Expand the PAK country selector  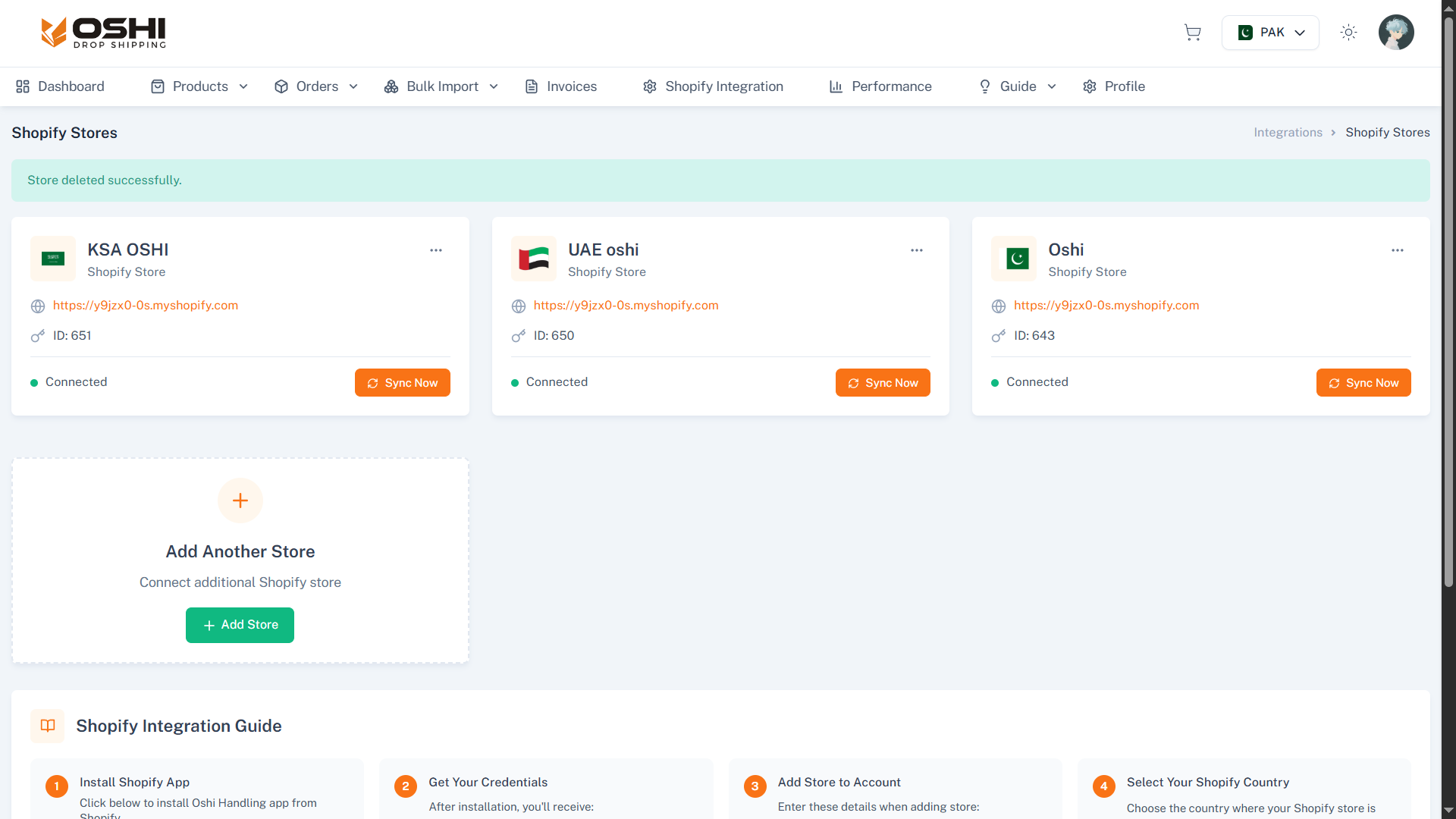click(1270, 33)
